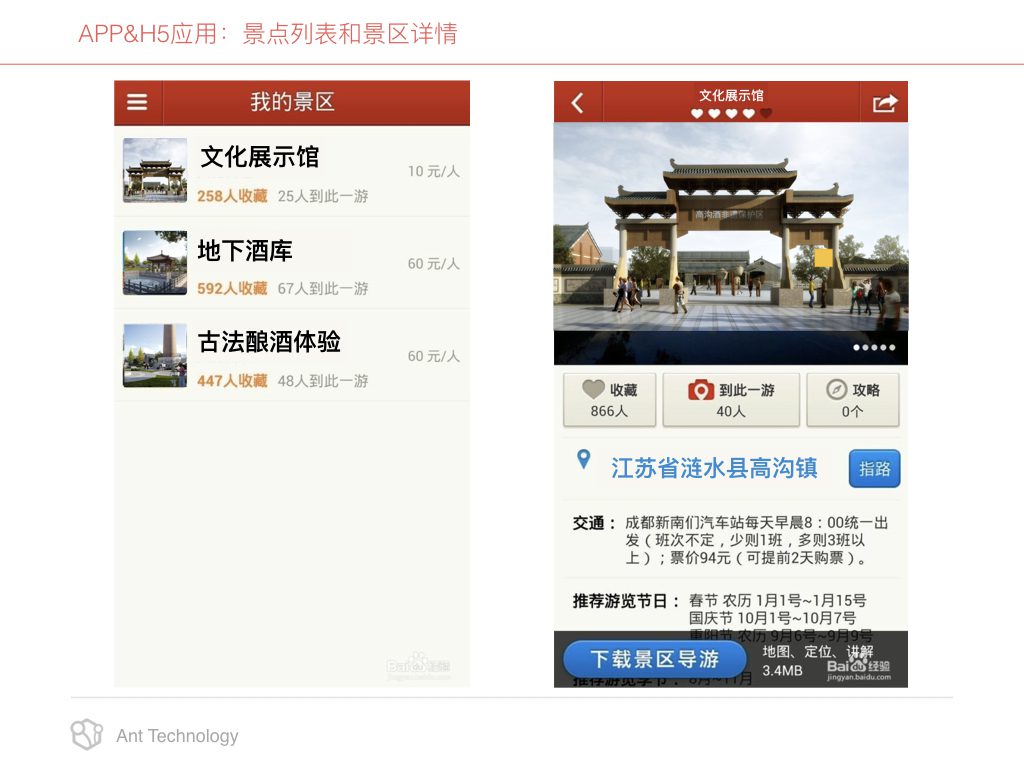Open the 地下酒库 thumbnail image
The image size is (1024, 768).
pos(155,263)
